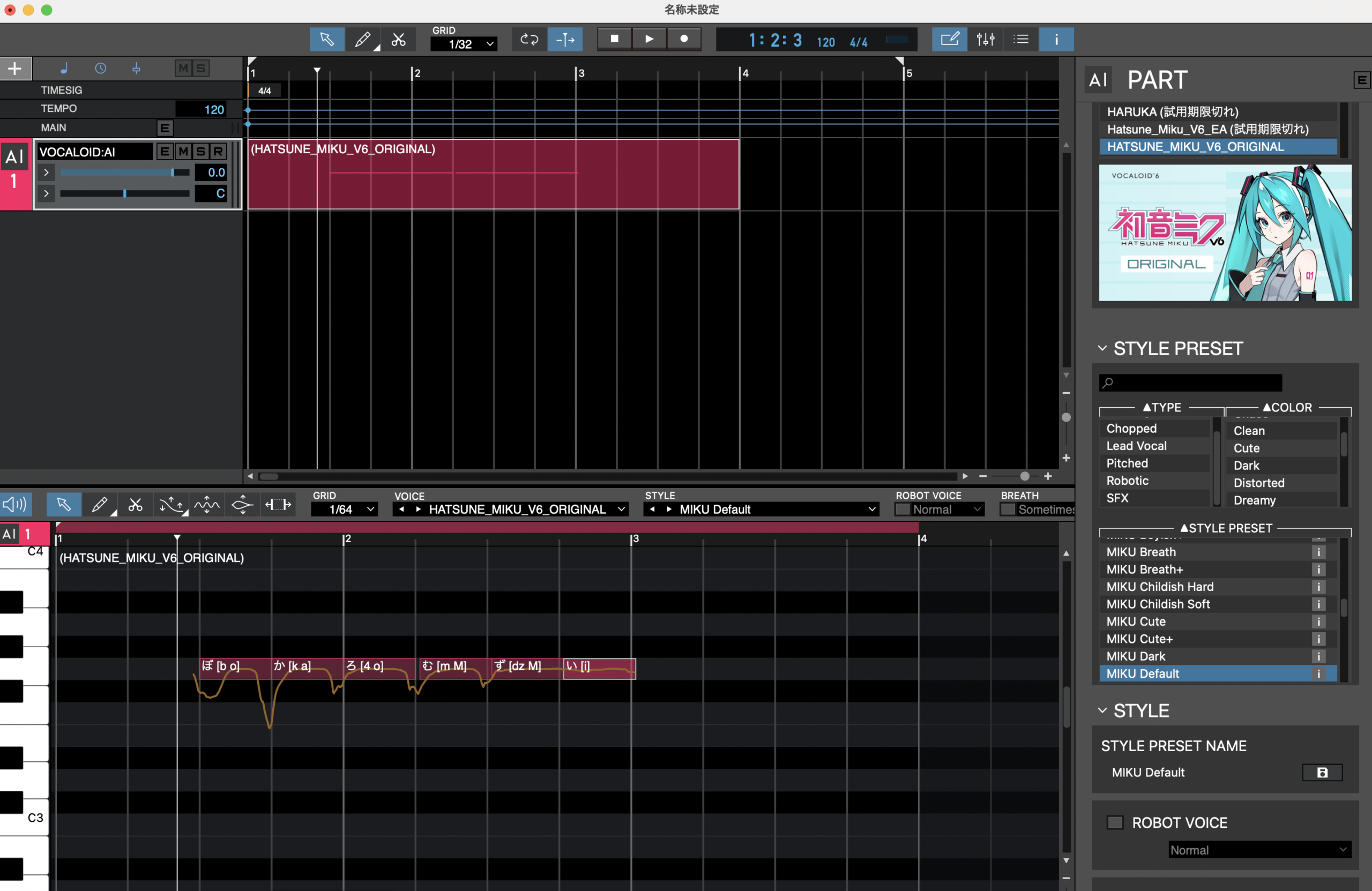1372x891 pixels.
Task: Show info for MIKU Dark preset
Action: 1318,656
